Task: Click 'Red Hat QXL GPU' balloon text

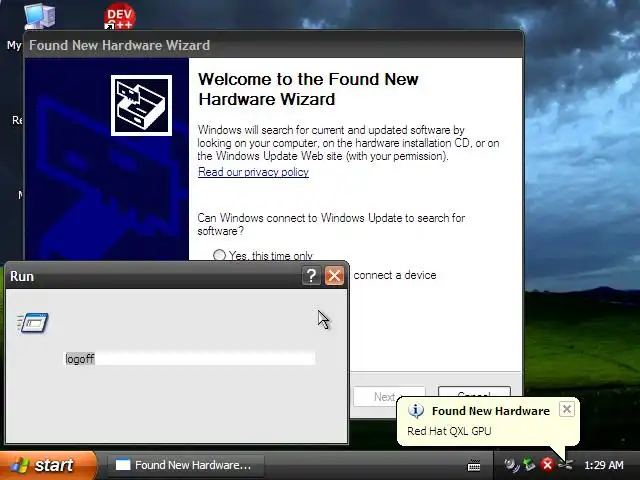Action: tap(449, 431)
